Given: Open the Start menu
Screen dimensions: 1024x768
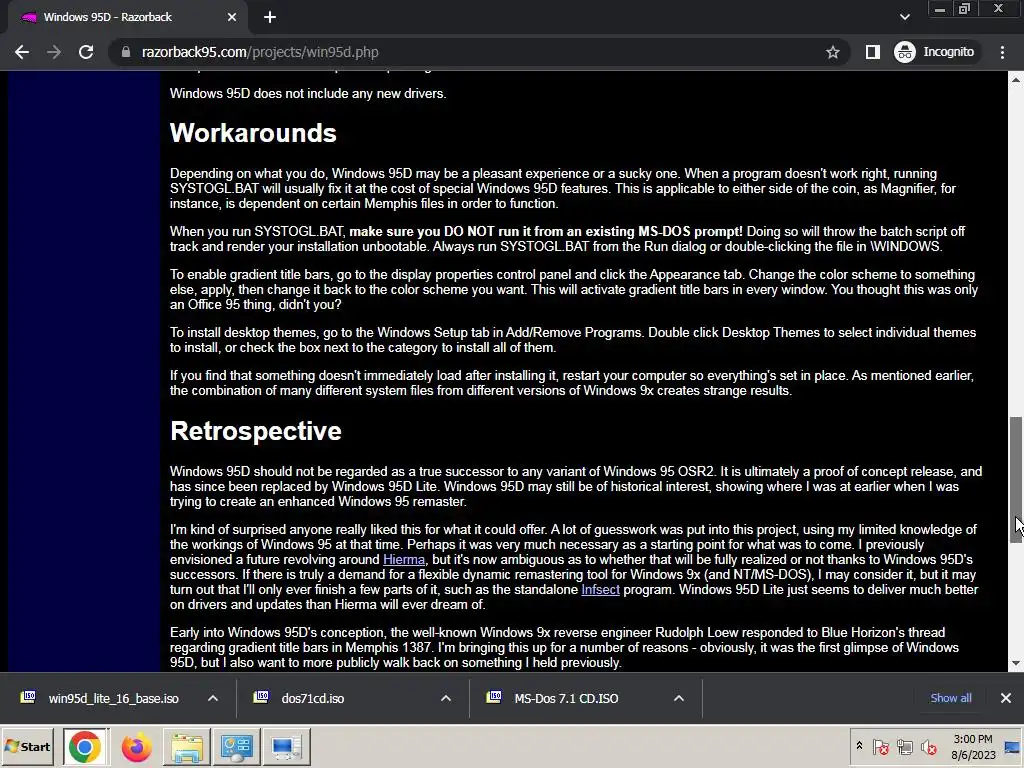Looking at the screenshot, I should (28, 746).
